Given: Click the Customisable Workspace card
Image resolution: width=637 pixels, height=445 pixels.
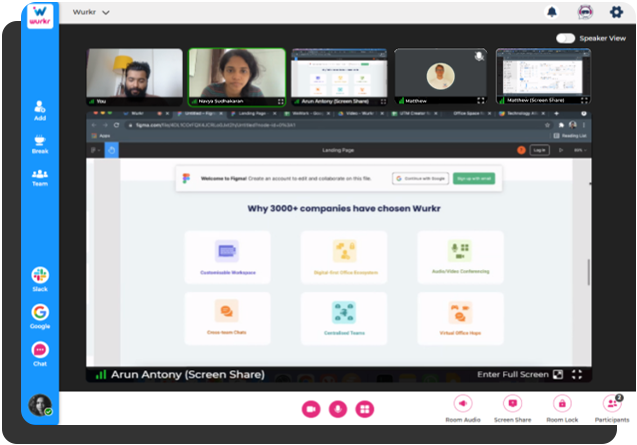Looking at the screenshot, I should pyautogui.click(x=228, y=257).
